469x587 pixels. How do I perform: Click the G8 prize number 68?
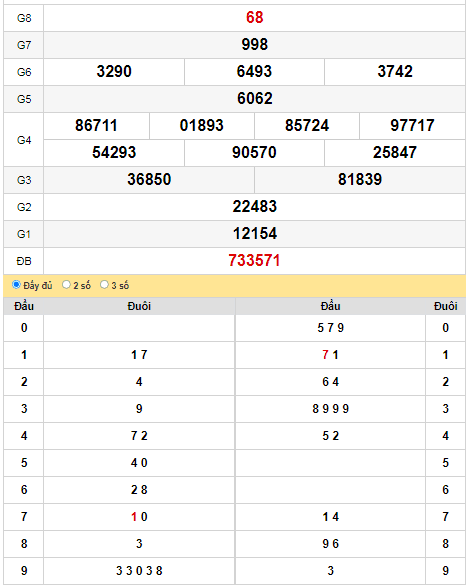coord(255,18)
